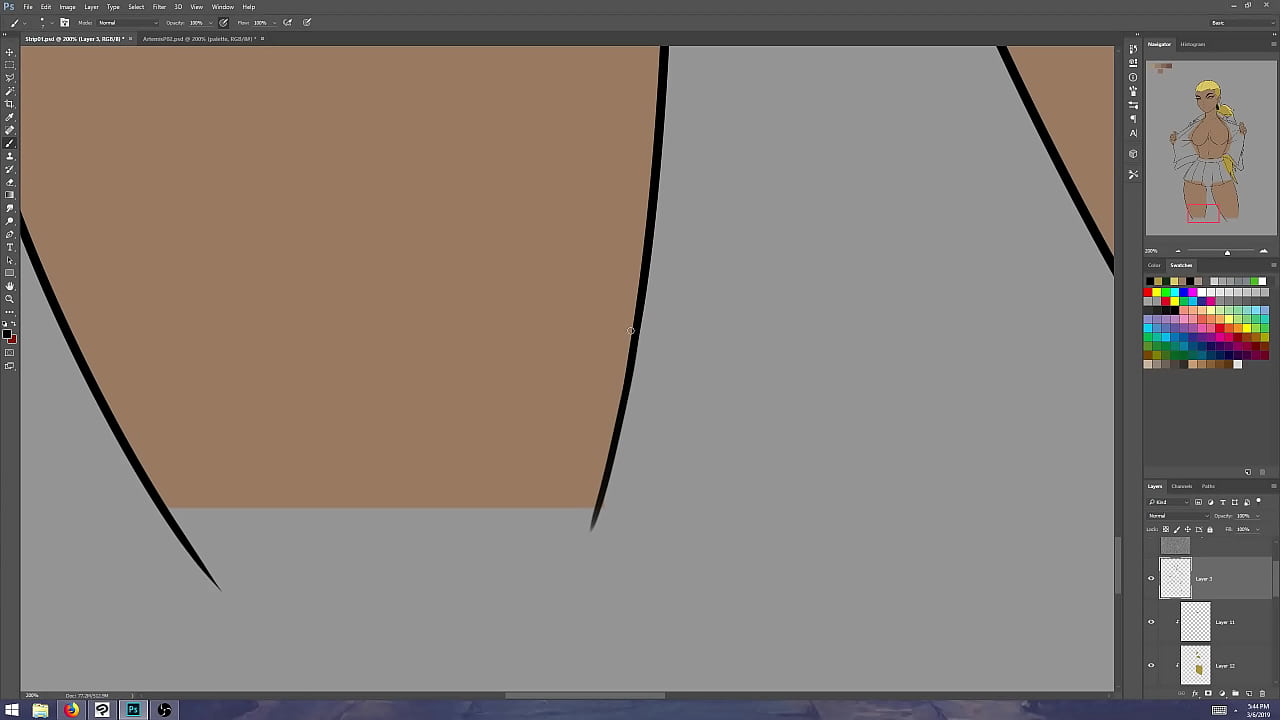The image size is (1280, 720).
Task: Expand the layer Opacity dropdown arrow
Action: point(1257,516)
